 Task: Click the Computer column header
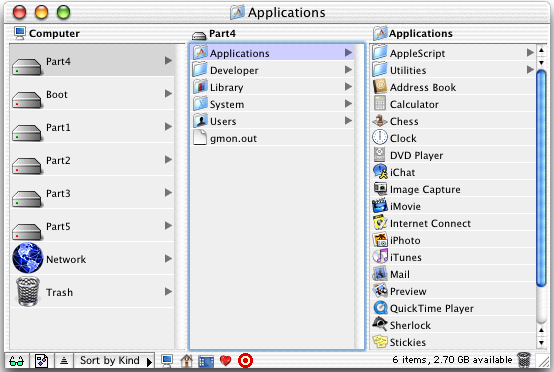click(47, 33)
